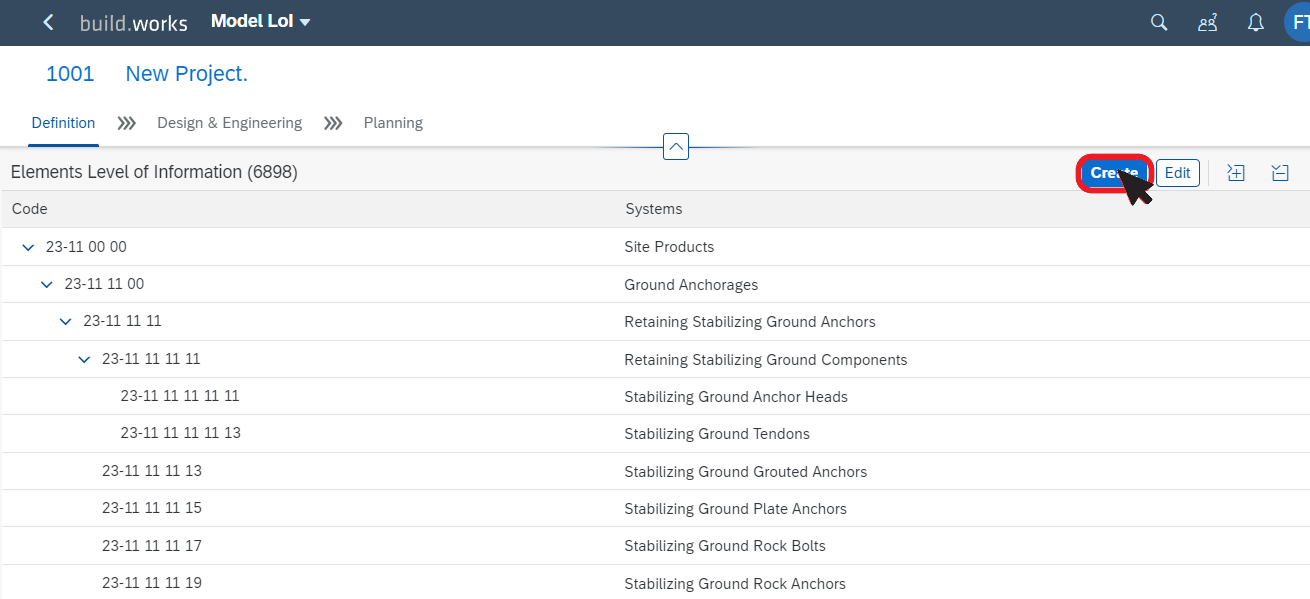The width and height of the screenshot is (1310, 599).
Task: Collapse the 23-11 11 11 tree node
Action: point(65,322)
